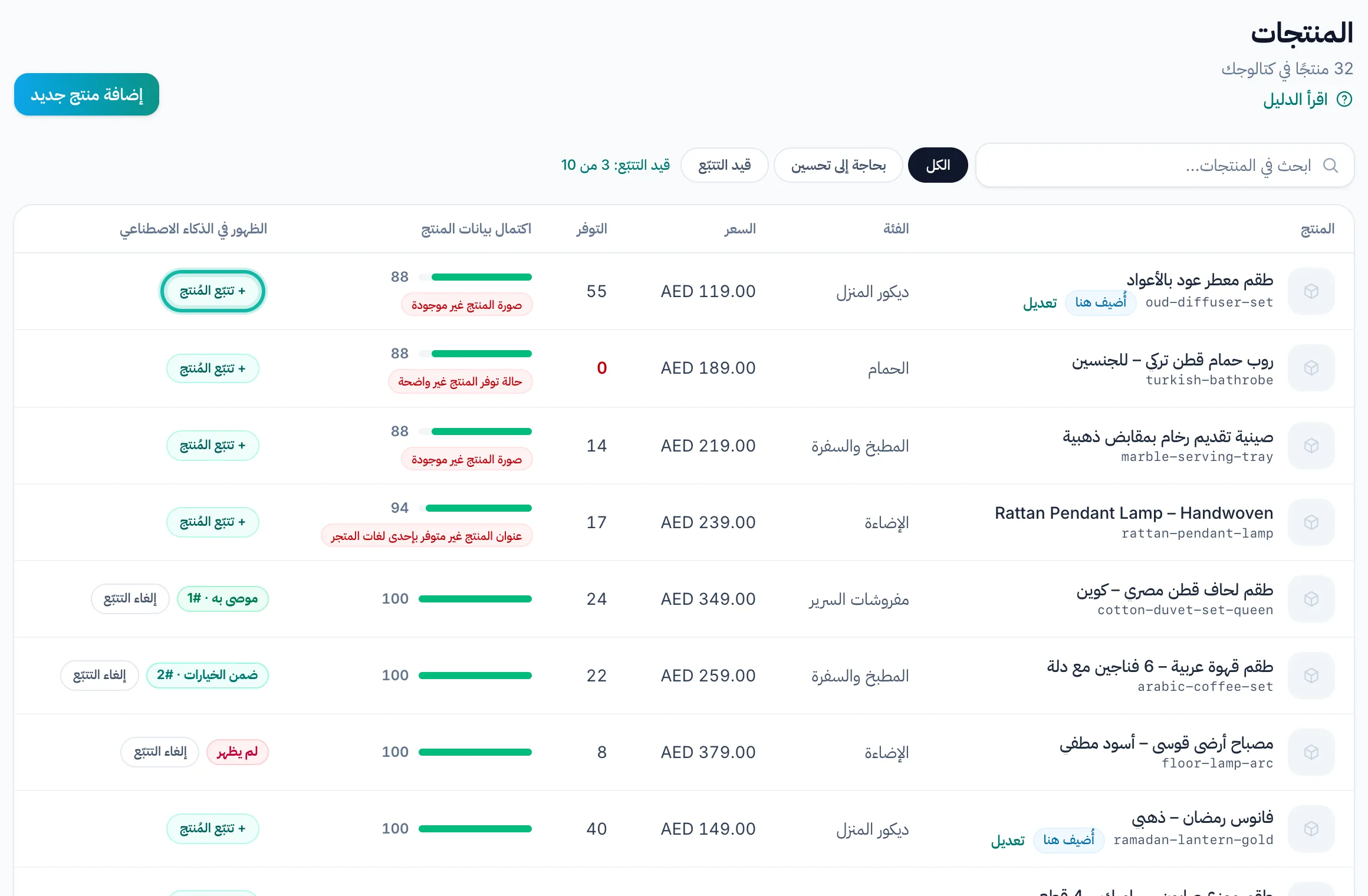
Task: Click the موصى به · #1 badge
Action: coord(222,599)
